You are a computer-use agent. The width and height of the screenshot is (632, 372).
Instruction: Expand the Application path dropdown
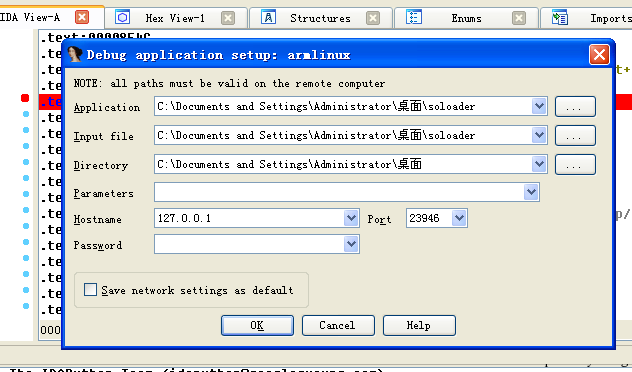[539, 106]
